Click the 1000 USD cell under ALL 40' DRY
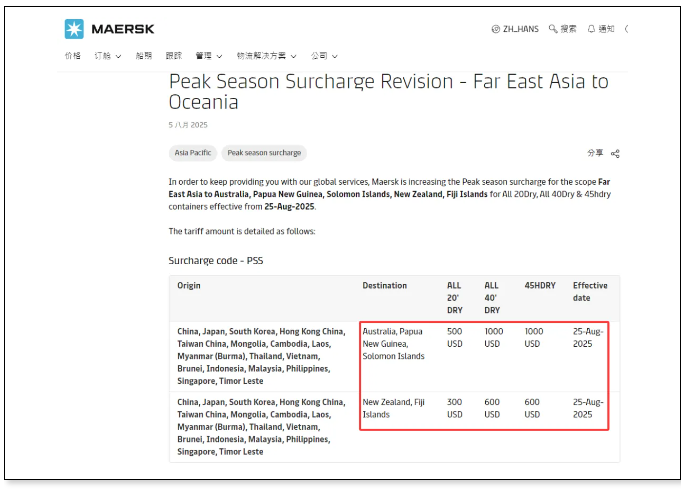Screen dimensions: 690x489 pyautogui.click(x=494, y=338)
